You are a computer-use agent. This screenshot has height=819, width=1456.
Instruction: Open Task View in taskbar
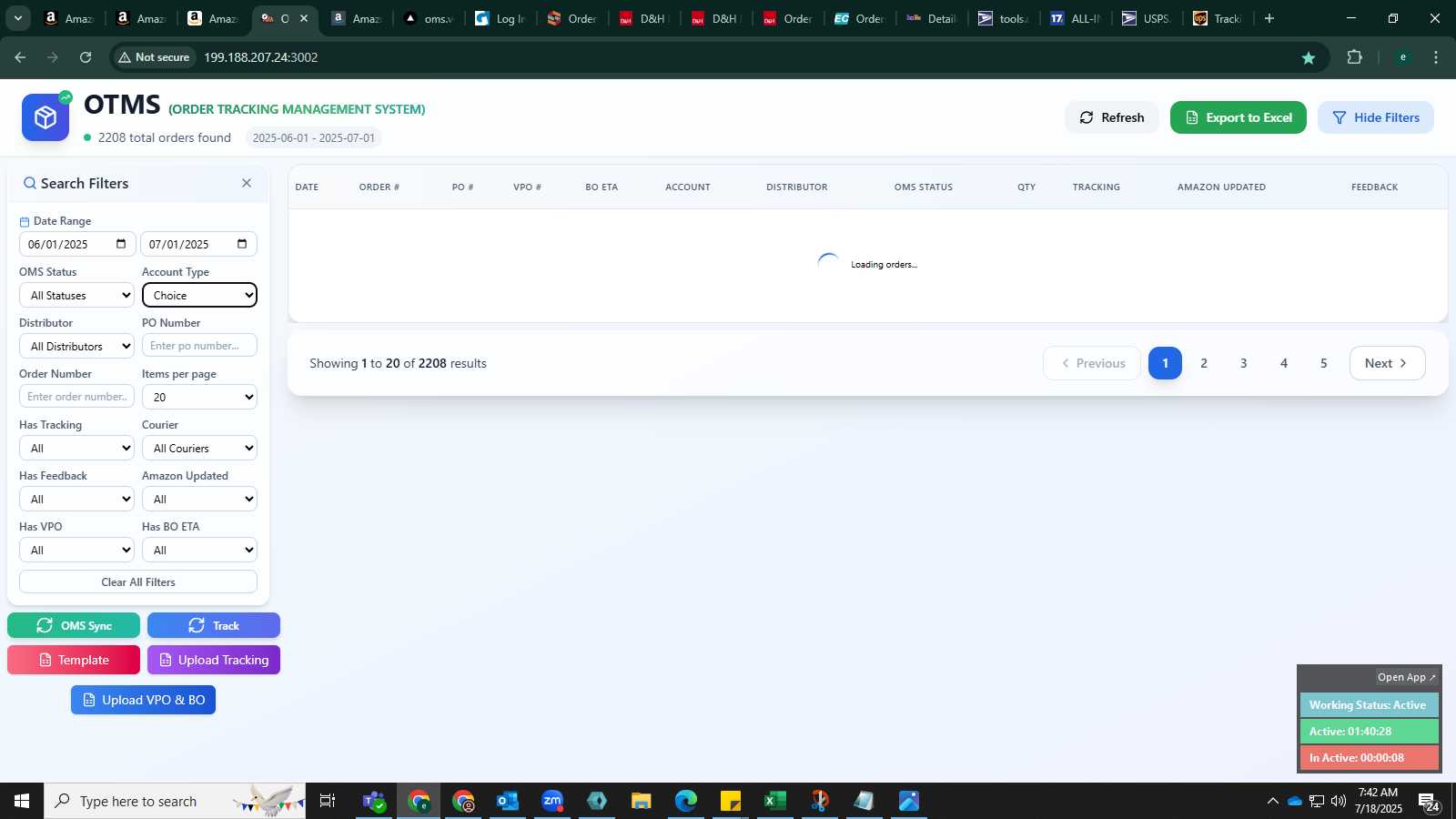328,801
